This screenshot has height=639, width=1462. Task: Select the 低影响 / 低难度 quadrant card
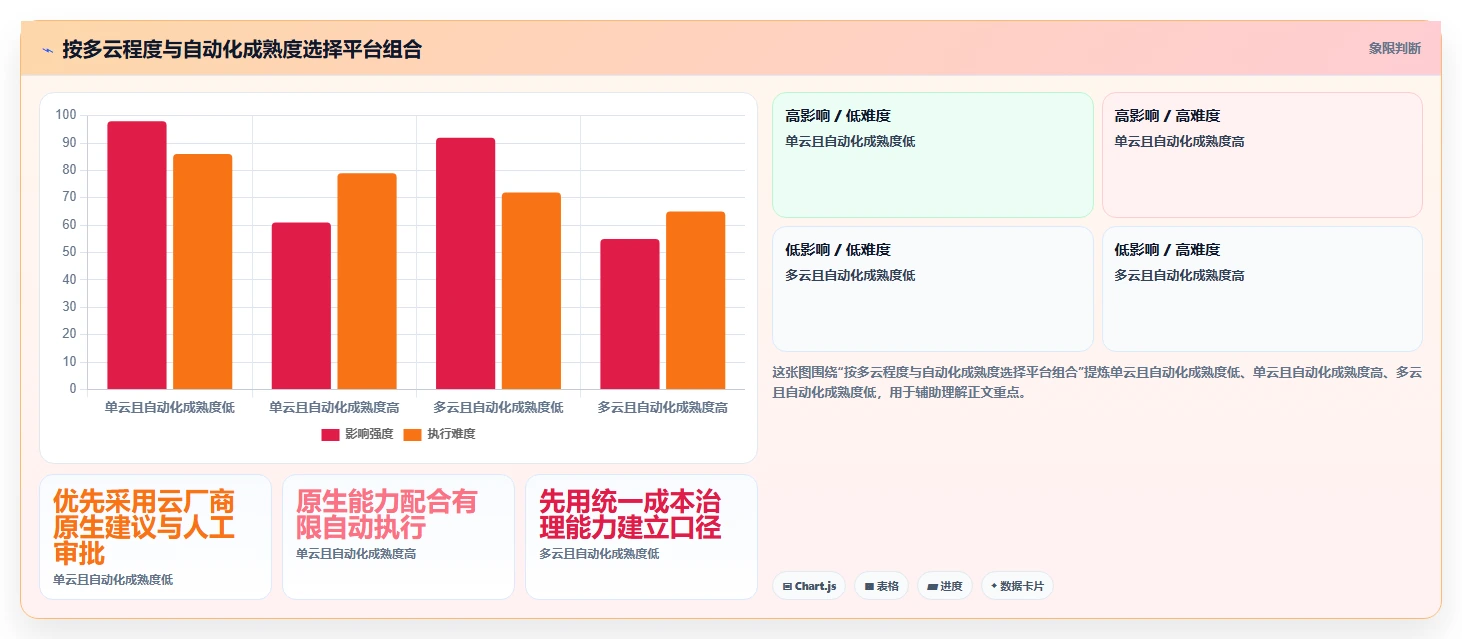[933, 289]
